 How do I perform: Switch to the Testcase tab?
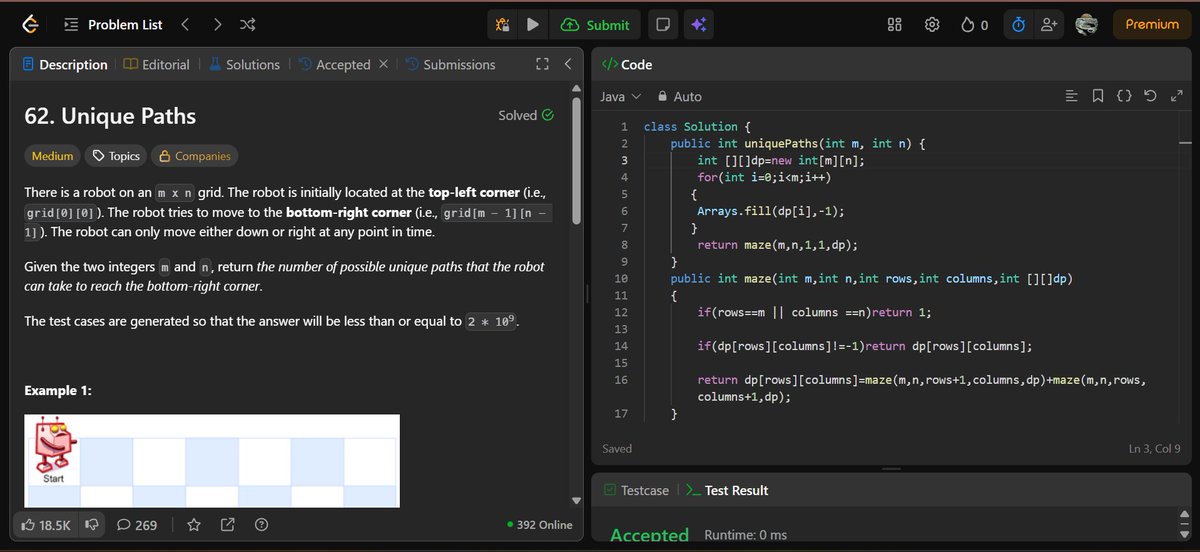coord(636,490)
